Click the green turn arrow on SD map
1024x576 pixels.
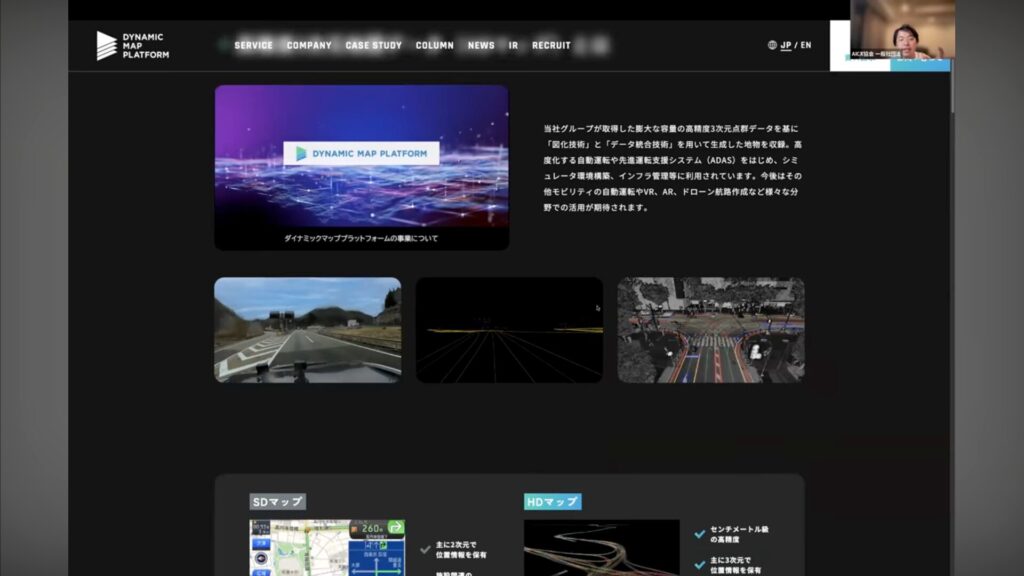(x=396, y=527)
